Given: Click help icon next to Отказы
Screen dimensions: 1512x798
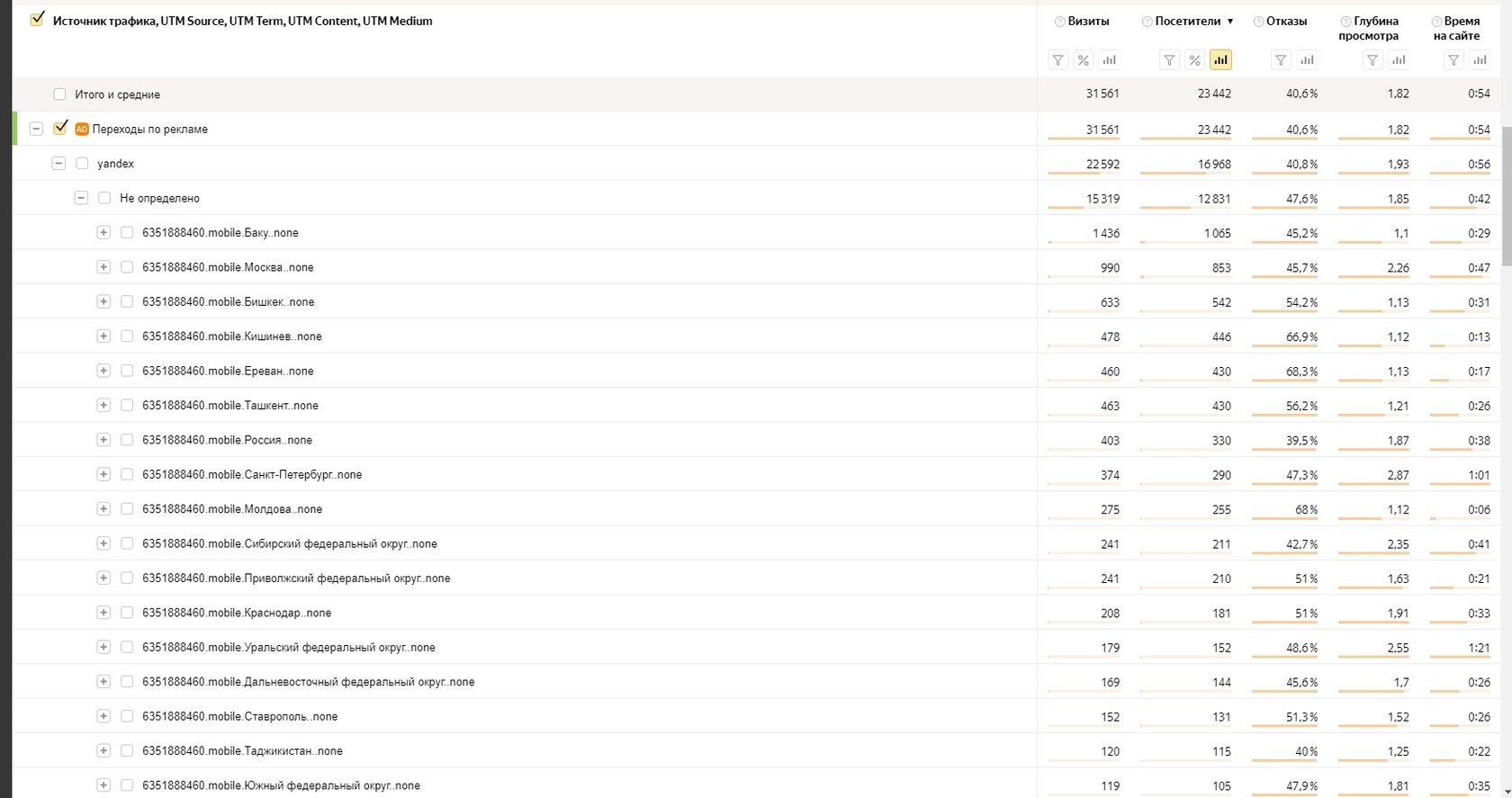Looking at the screenshot, I should [1259, 22].
